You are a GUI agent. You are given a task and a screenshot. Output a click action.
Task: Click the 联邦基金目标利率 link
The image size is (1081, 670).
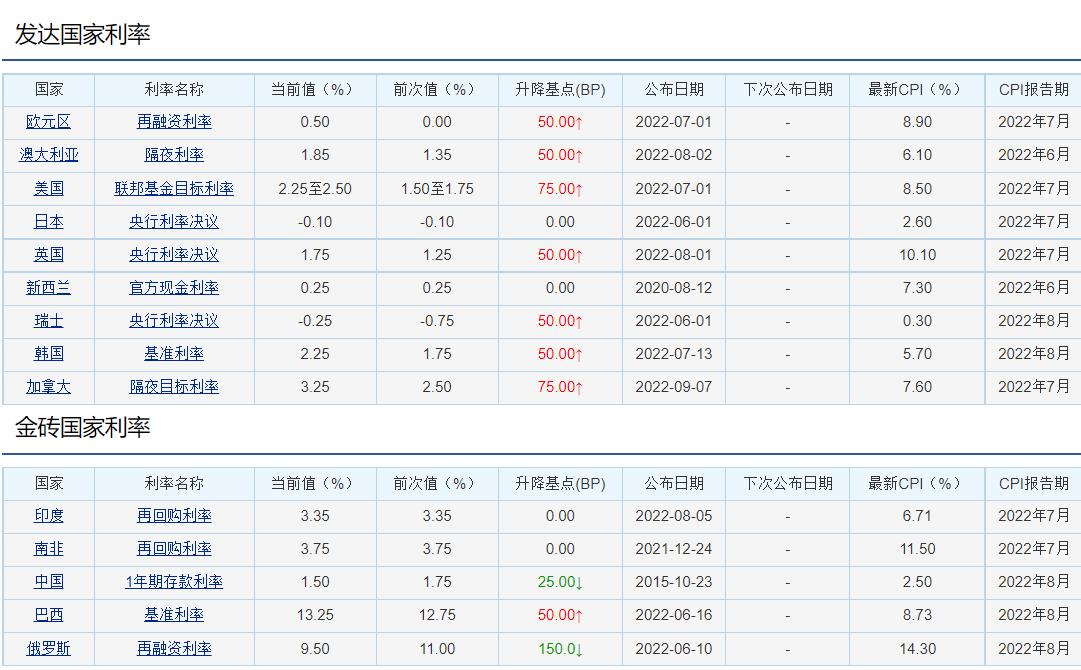tap(176, 188)
